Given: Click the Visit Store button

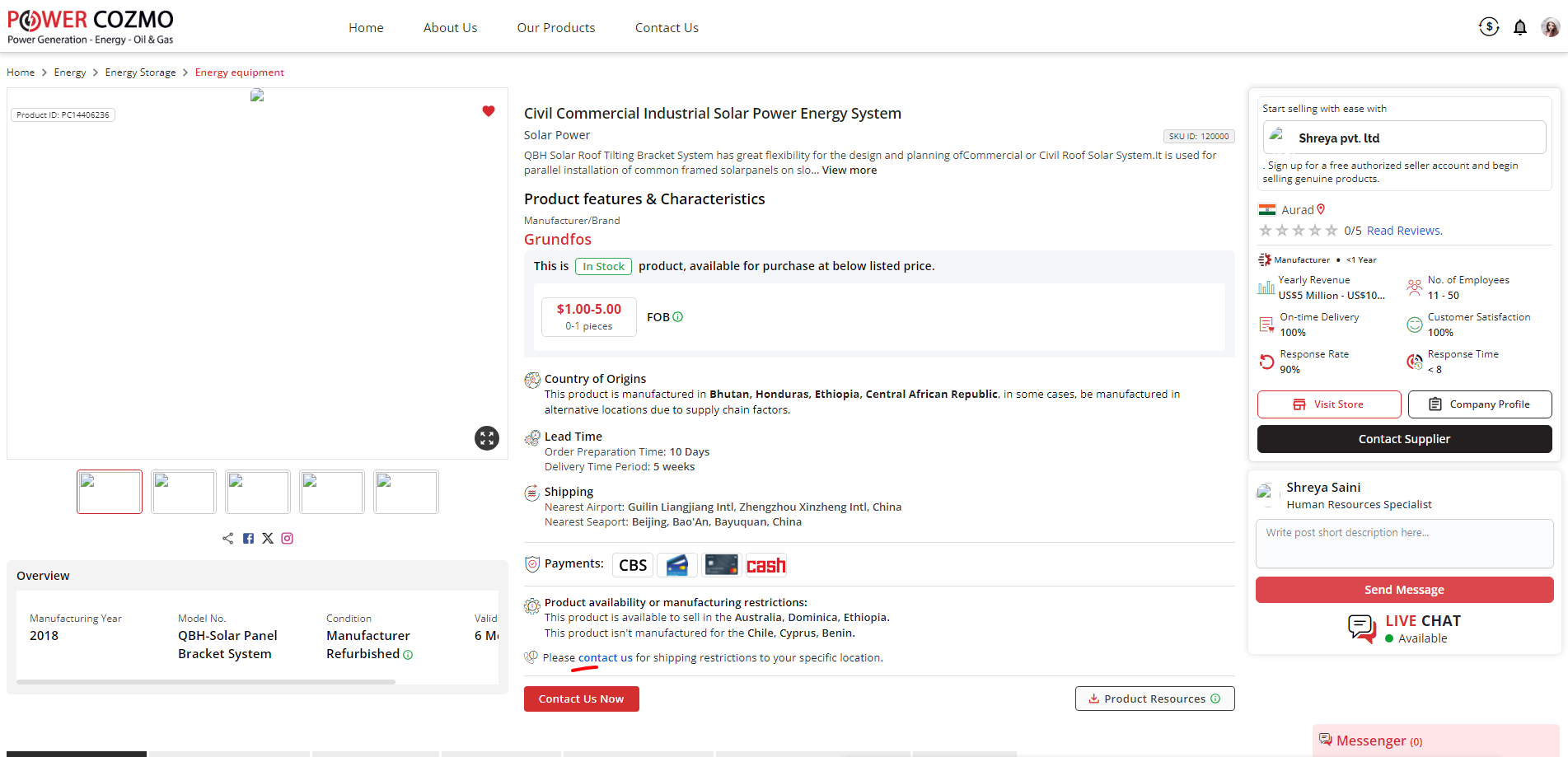Looking at the screenshot, I should point(1328,404).
